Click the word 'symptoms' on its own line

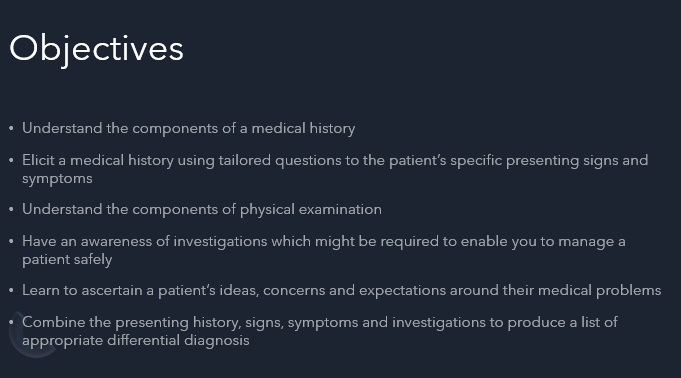[x=57, y=179]
